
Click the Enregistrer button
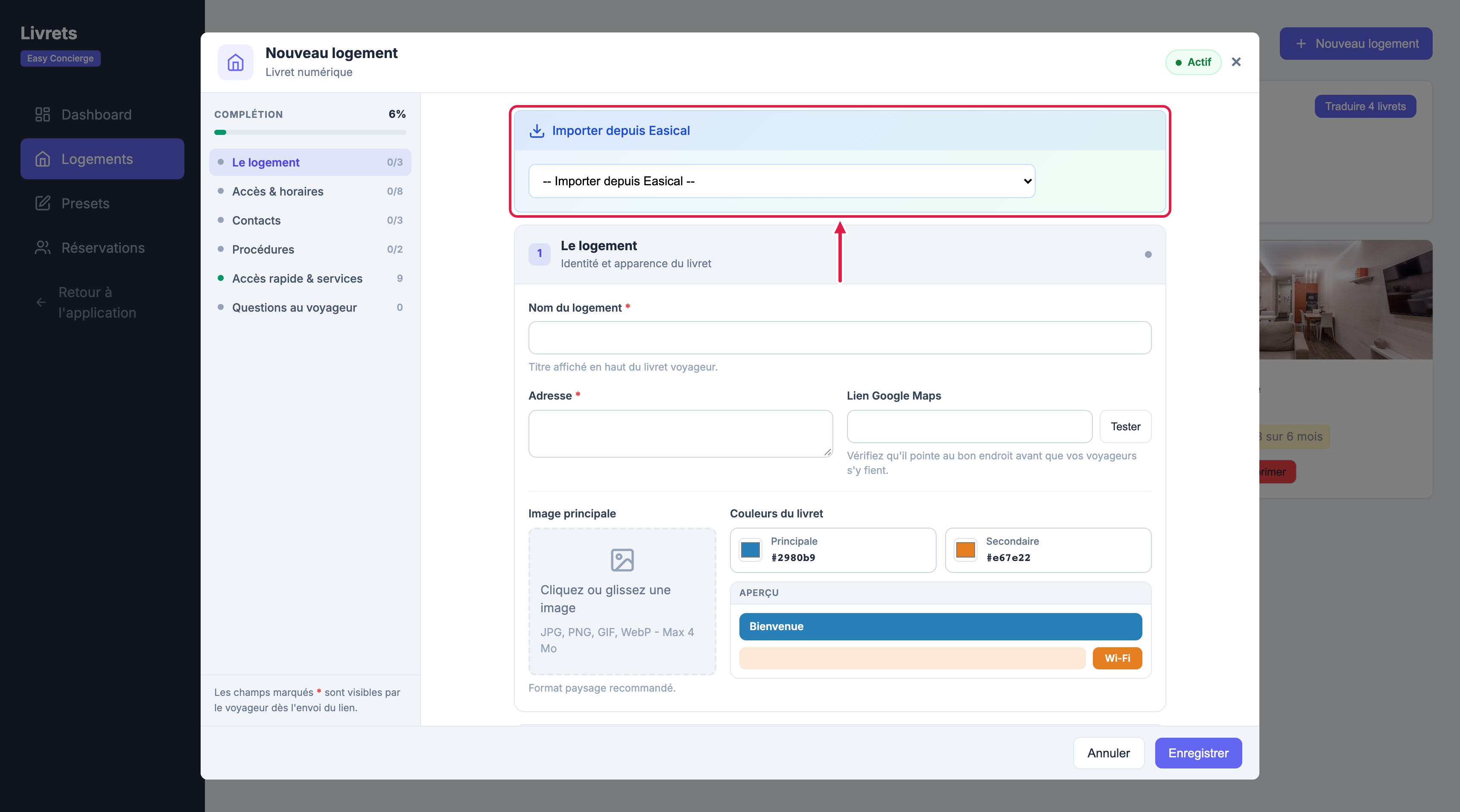click(1198, 753)
